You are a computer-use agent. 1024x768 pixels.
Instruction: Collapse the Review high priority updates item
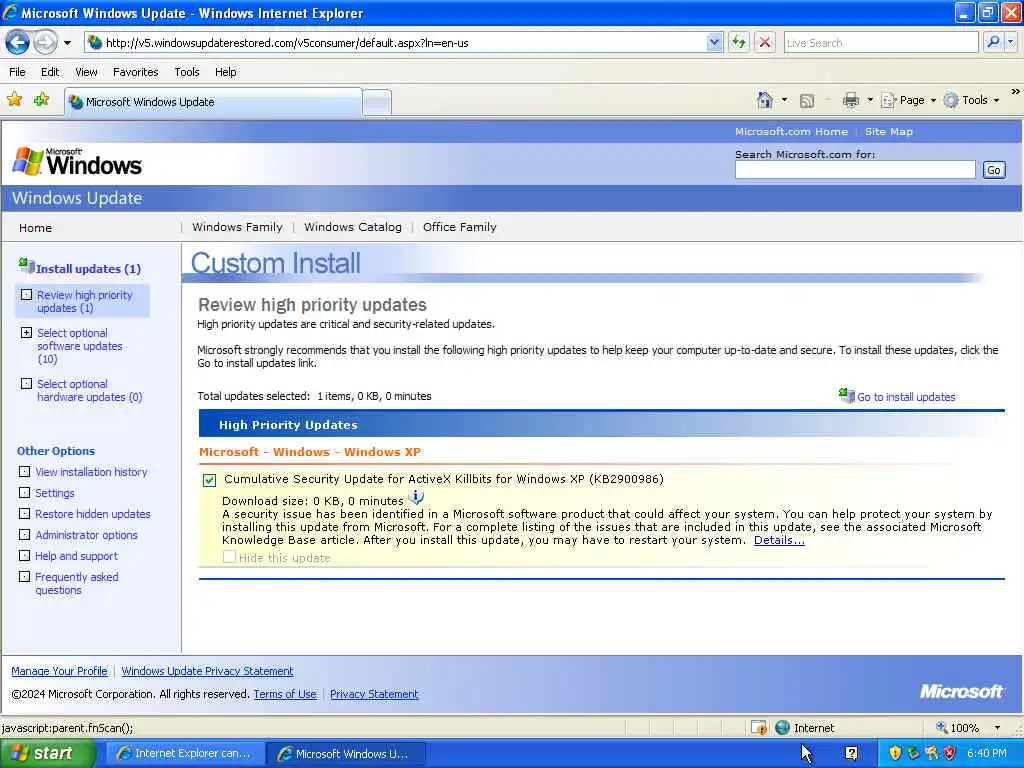coord(26,295)
